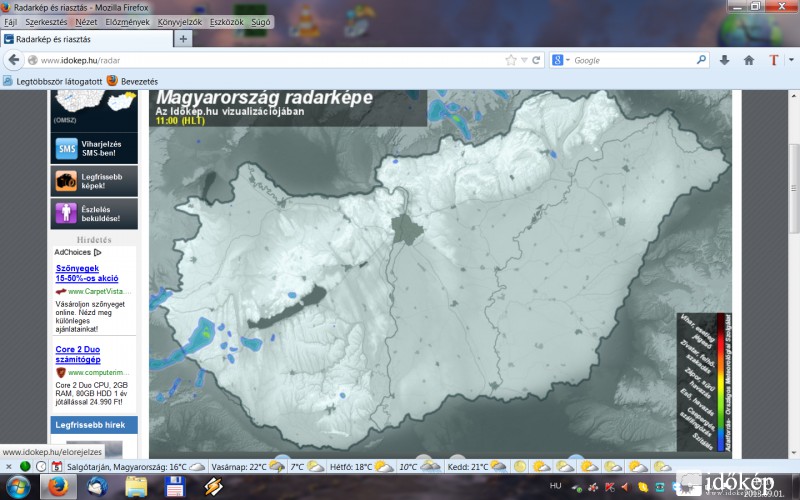Select Hétfő: 18°C forecast entry
This screenshot has width=800, height=500.
(361, 467)
